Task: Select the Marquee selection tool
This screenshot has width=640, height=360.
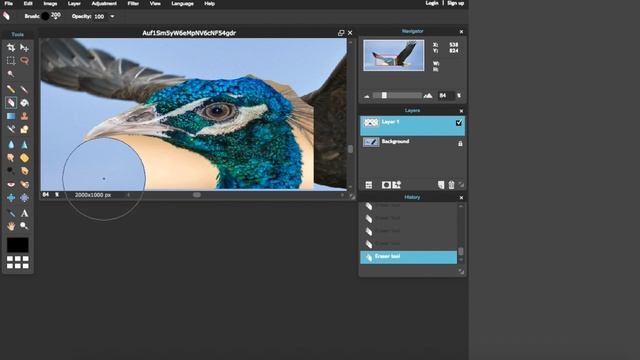Action: (11, 61)
